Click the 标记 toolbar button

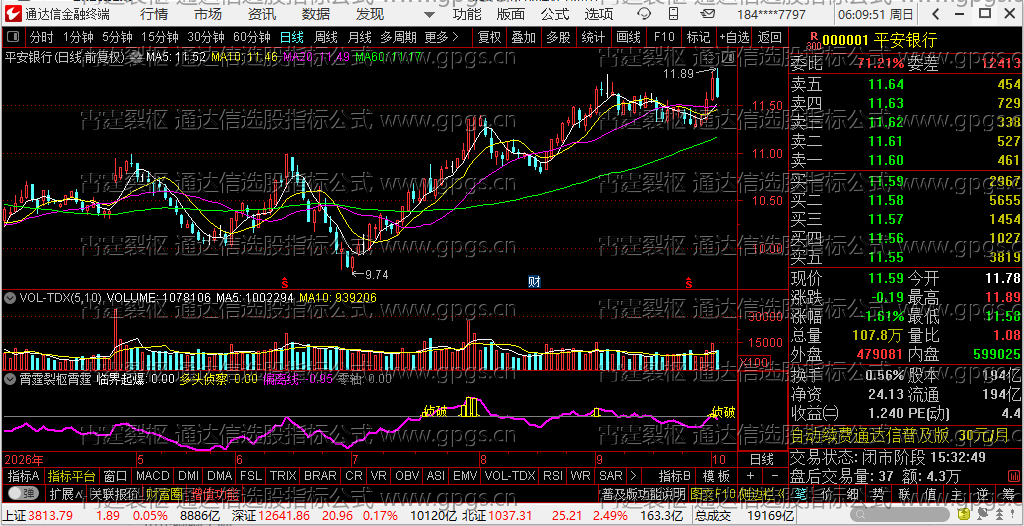coord(698,37)
